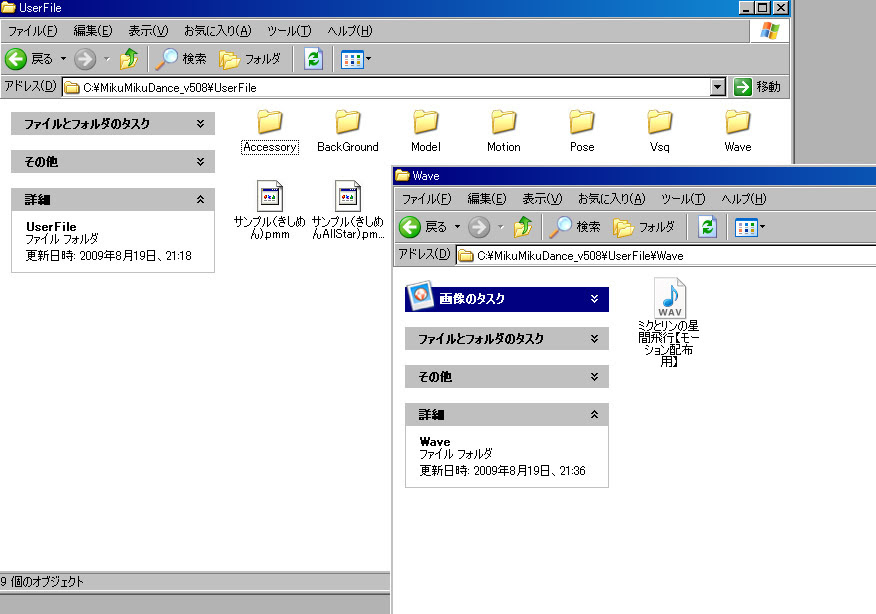Open ヘルプ(H) menu in UserFile window
Screen dimensions: 876x614
(x=350, y=31)
